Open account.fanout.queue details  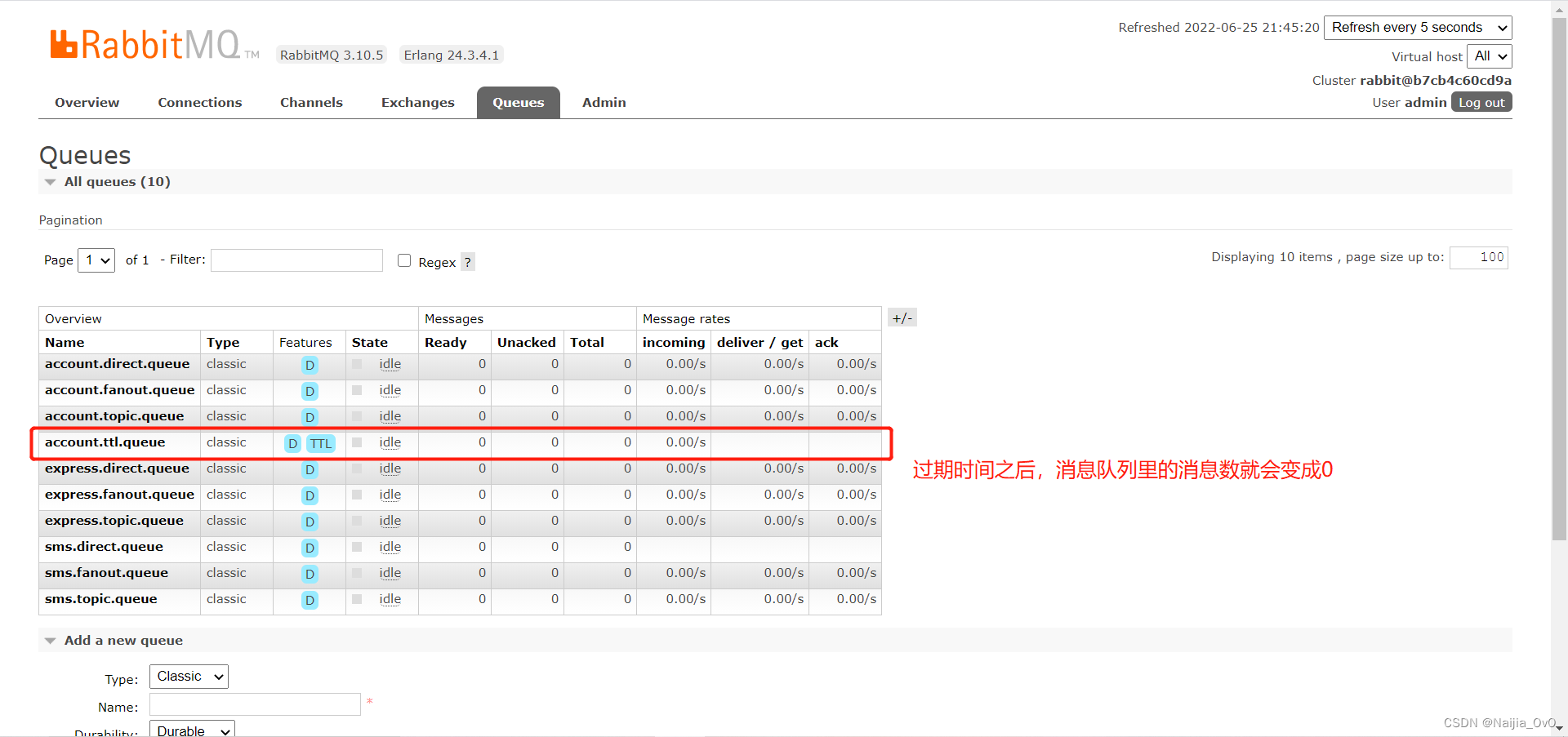point(119,390)
